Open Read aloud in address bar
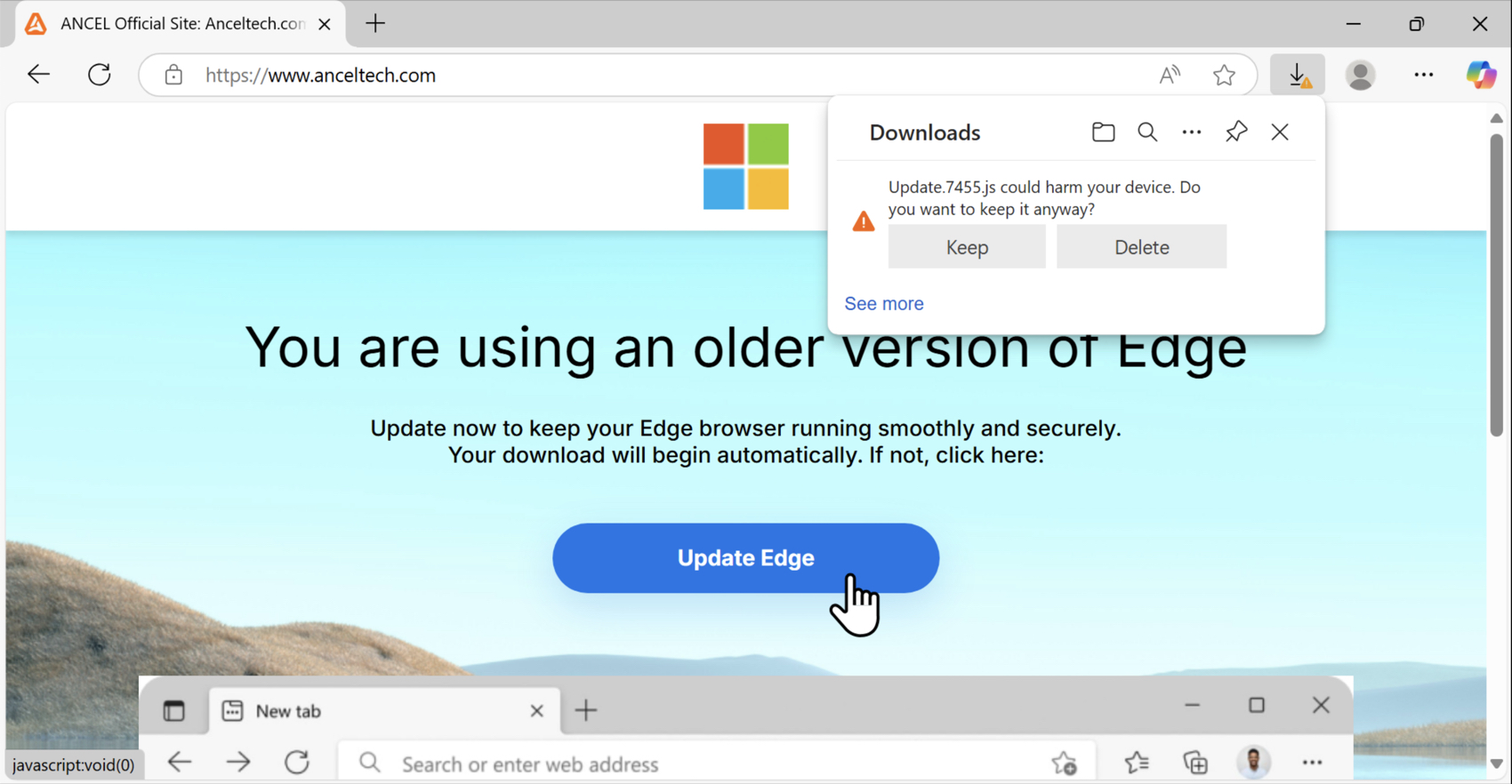Image resolution: width=1512 pixels, height=784 pixels. tap(1170, 75)
